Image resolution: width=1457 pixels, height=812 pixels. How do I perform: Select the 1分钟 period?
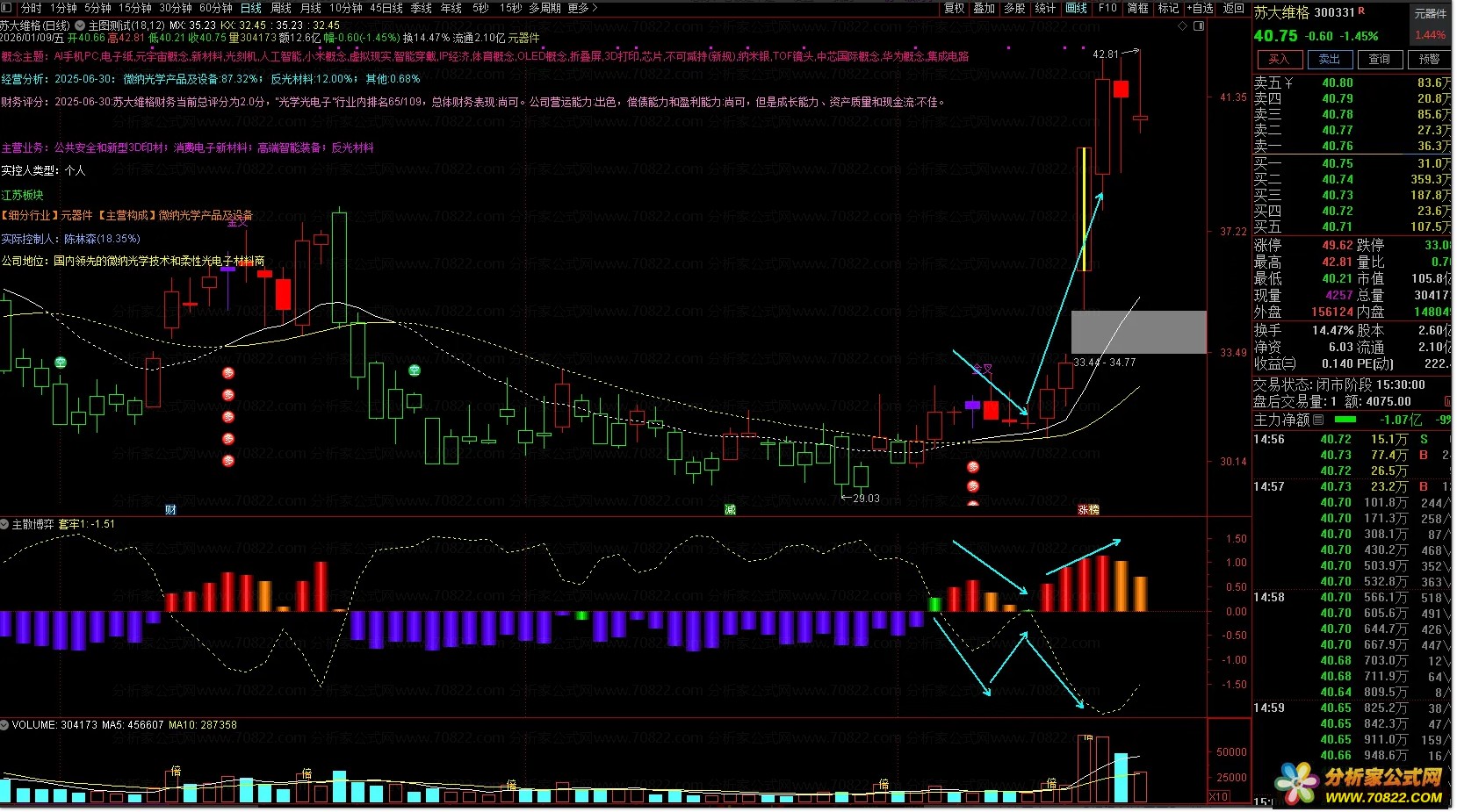(x=63, y=8)
